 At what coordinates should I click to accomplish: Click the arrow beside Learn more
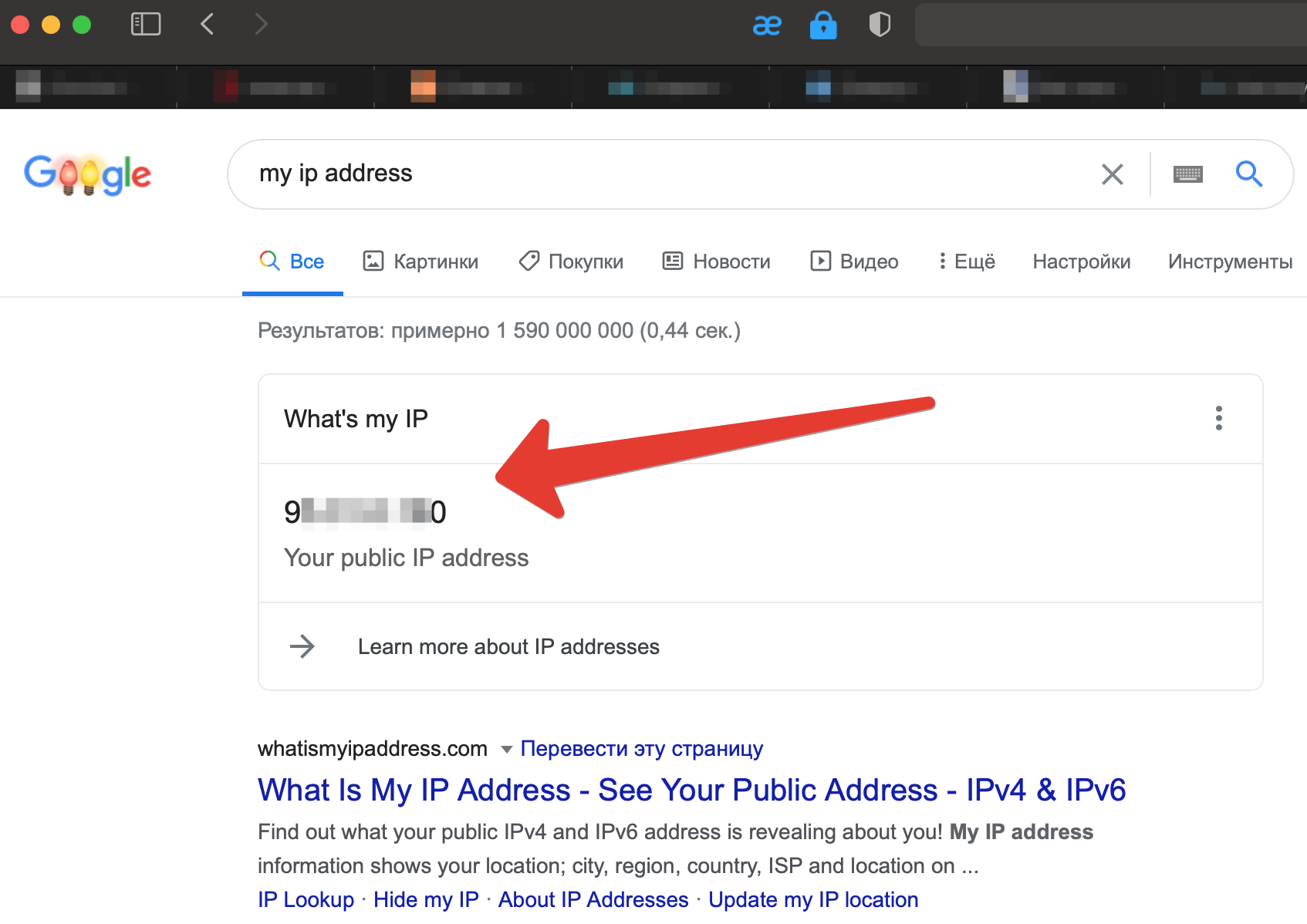pyautogui.click(x=302, y=646)
